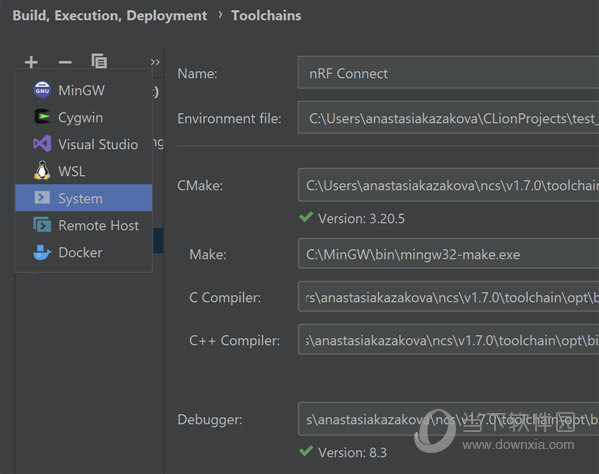Click the Cygwin icon in the popup
Screen dimensions: 599x474
coord(42,117)
